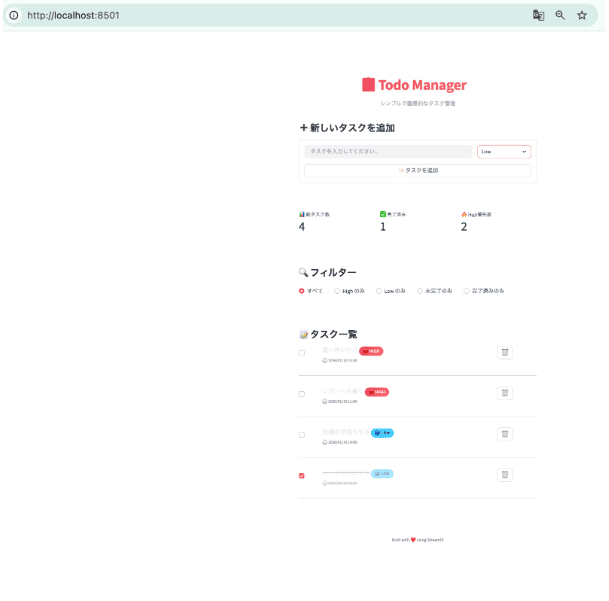Image resolution: width=609 pixels, height=601 pixels.
Task: Check off the 会議の準備をする task
Action: 302,435
